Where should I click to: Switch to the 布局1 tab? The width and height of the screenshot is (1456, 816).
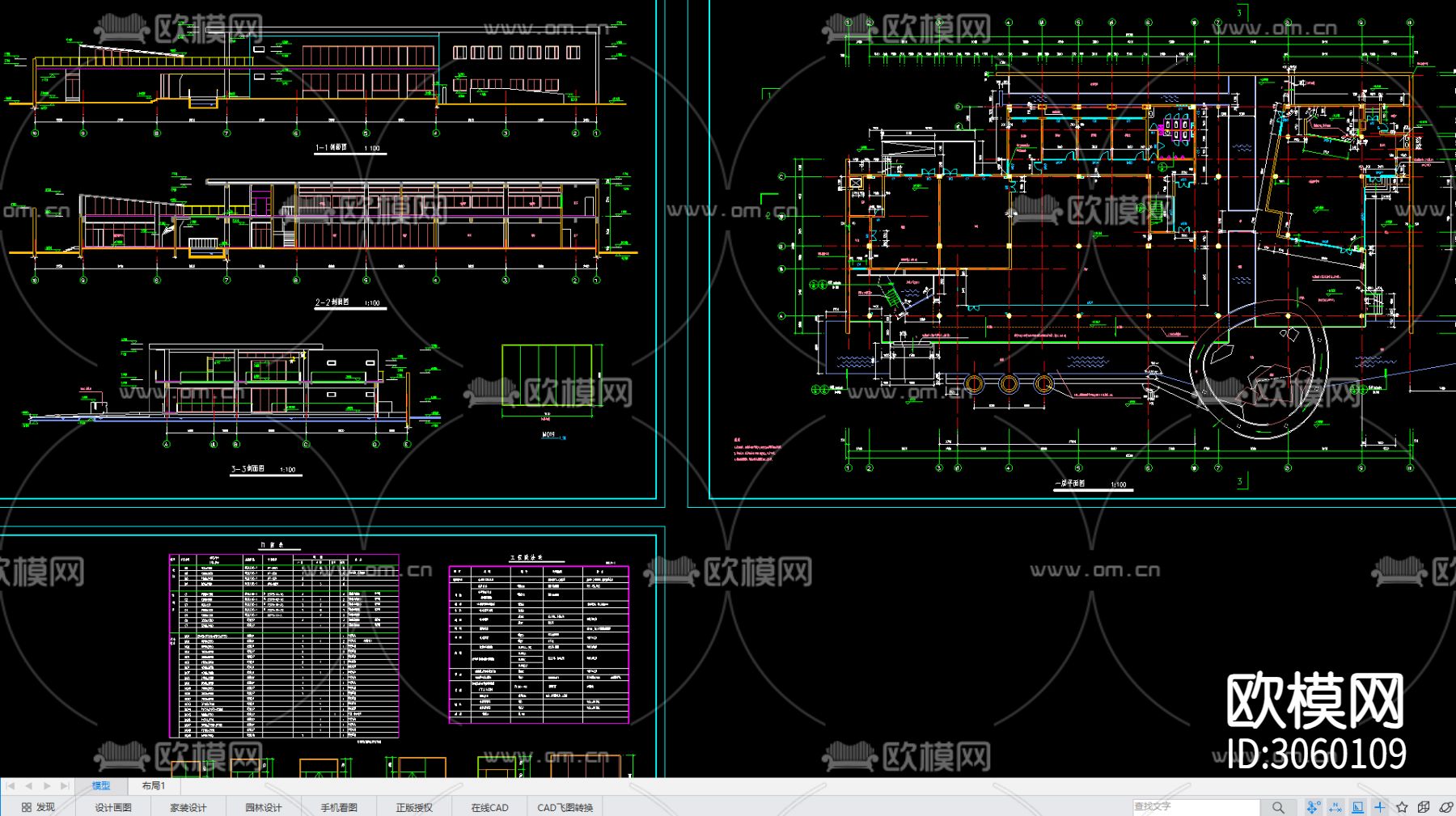(154, 785)
